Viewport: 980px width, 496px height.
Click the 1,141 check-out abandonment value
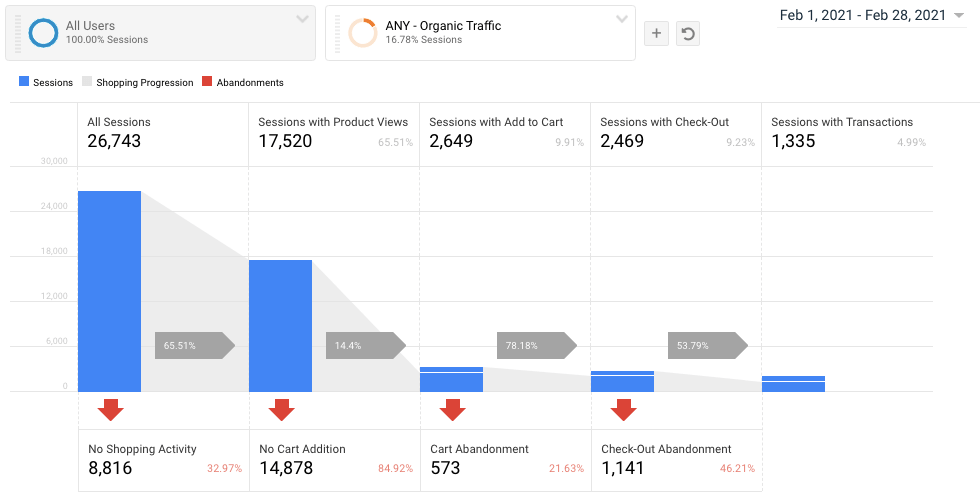click(622, 468)
